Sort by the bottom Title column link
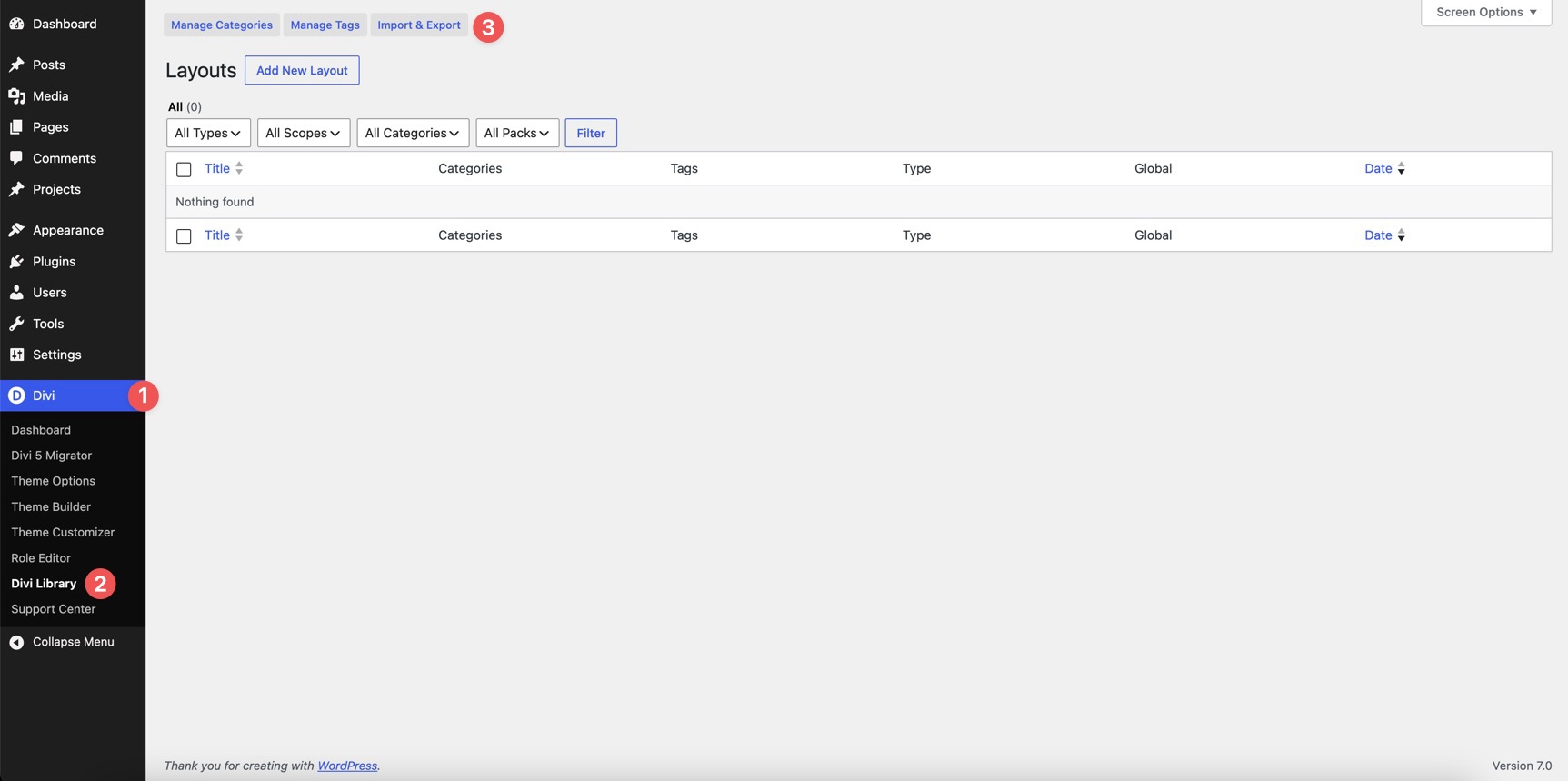 point(217,235)
